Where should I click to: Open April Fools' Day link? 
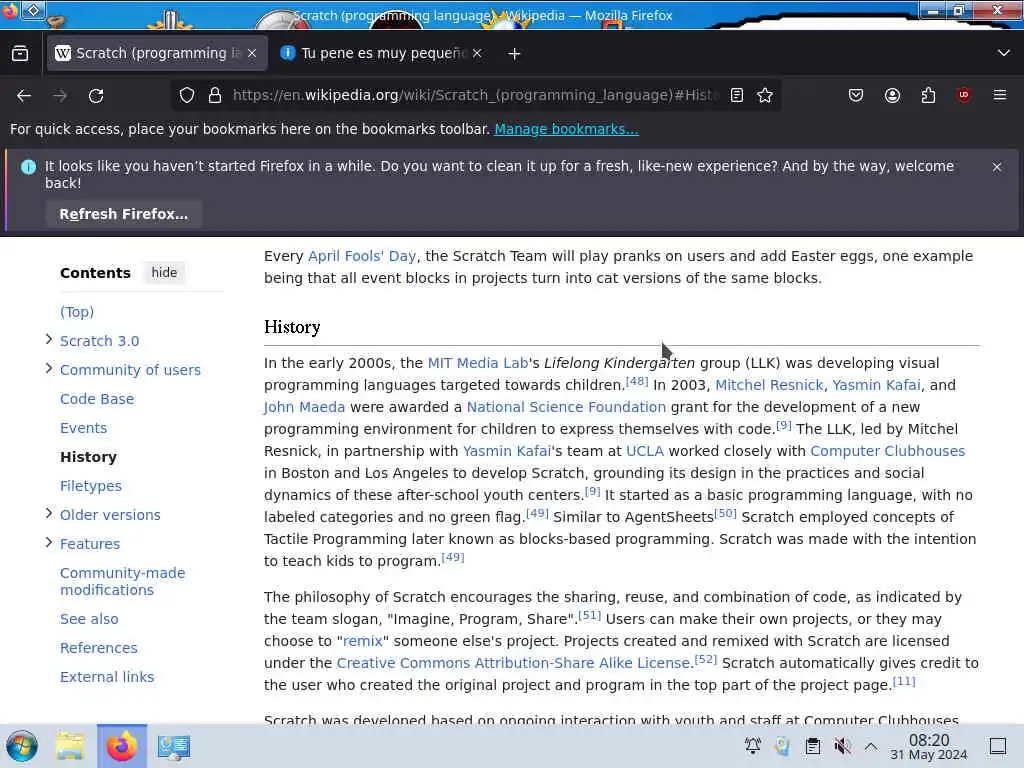tap(362, 256)
